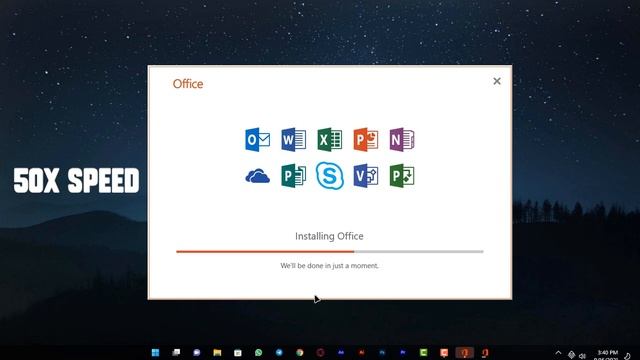This screenshot has width=640, height=360.
Task: Click the orange Office title text
Action: 188,84
